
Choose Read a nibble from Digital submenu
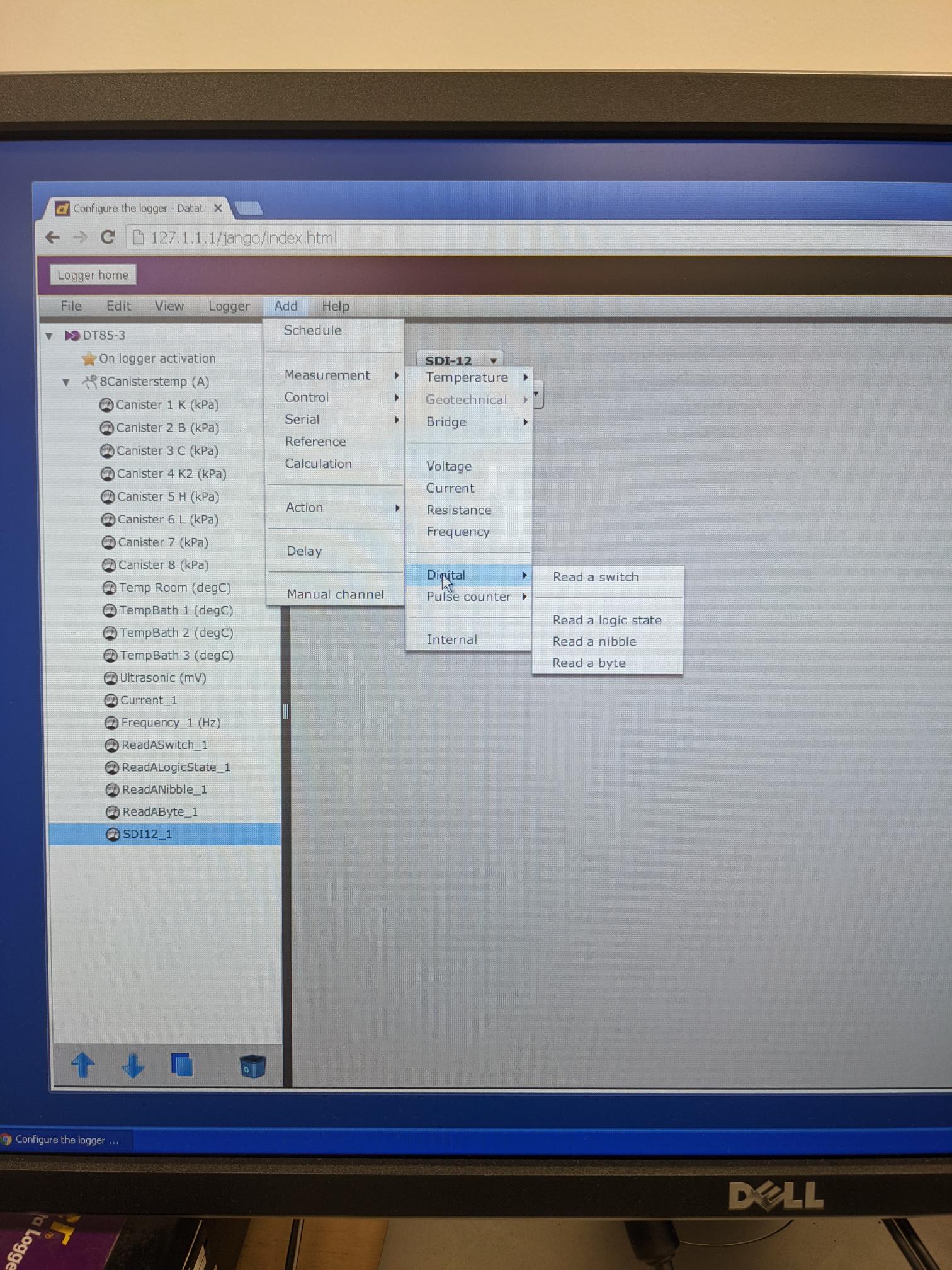click(x=594, y=641)
